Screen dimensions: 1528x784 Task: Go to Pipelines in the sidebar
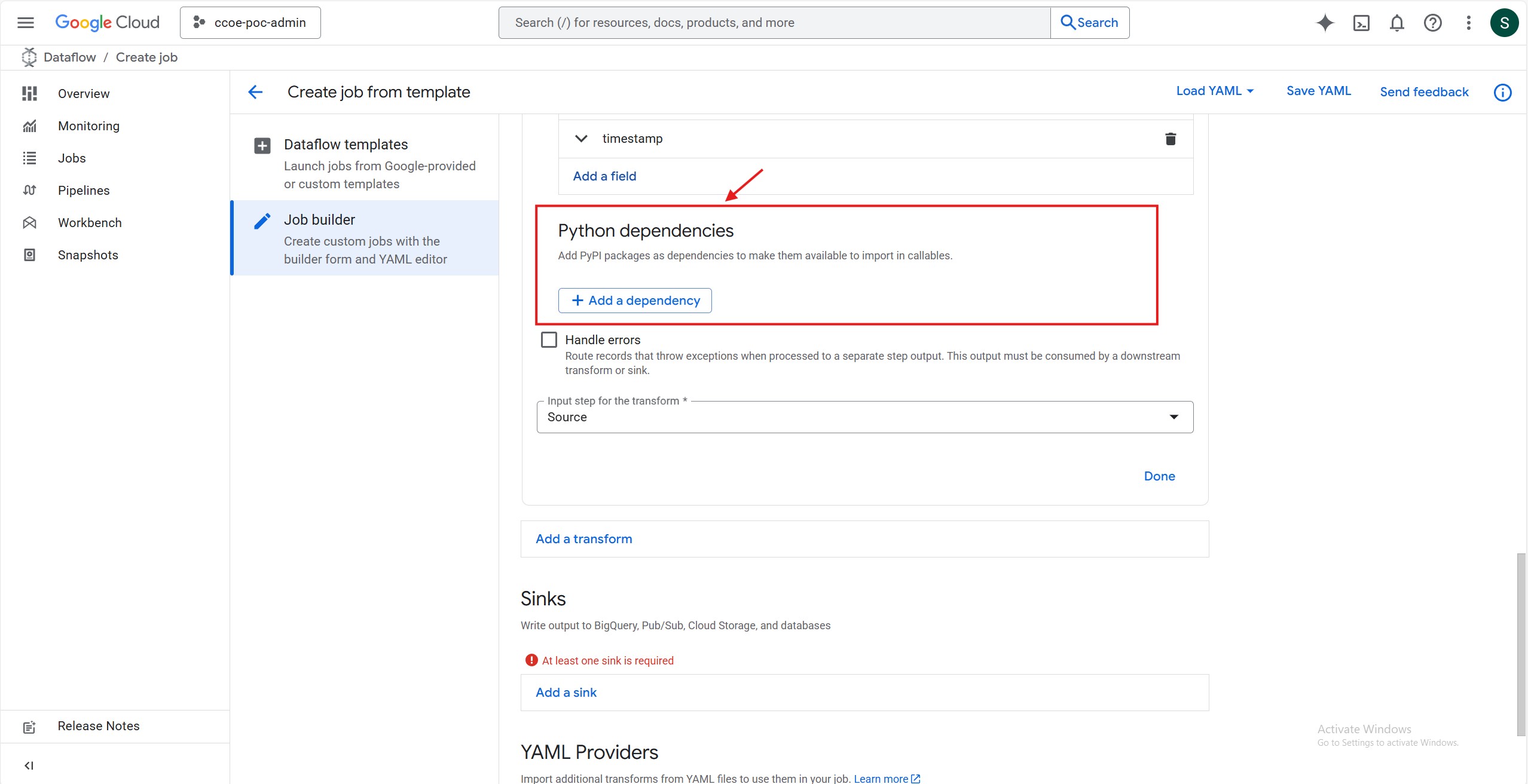(x=84, y=190)
